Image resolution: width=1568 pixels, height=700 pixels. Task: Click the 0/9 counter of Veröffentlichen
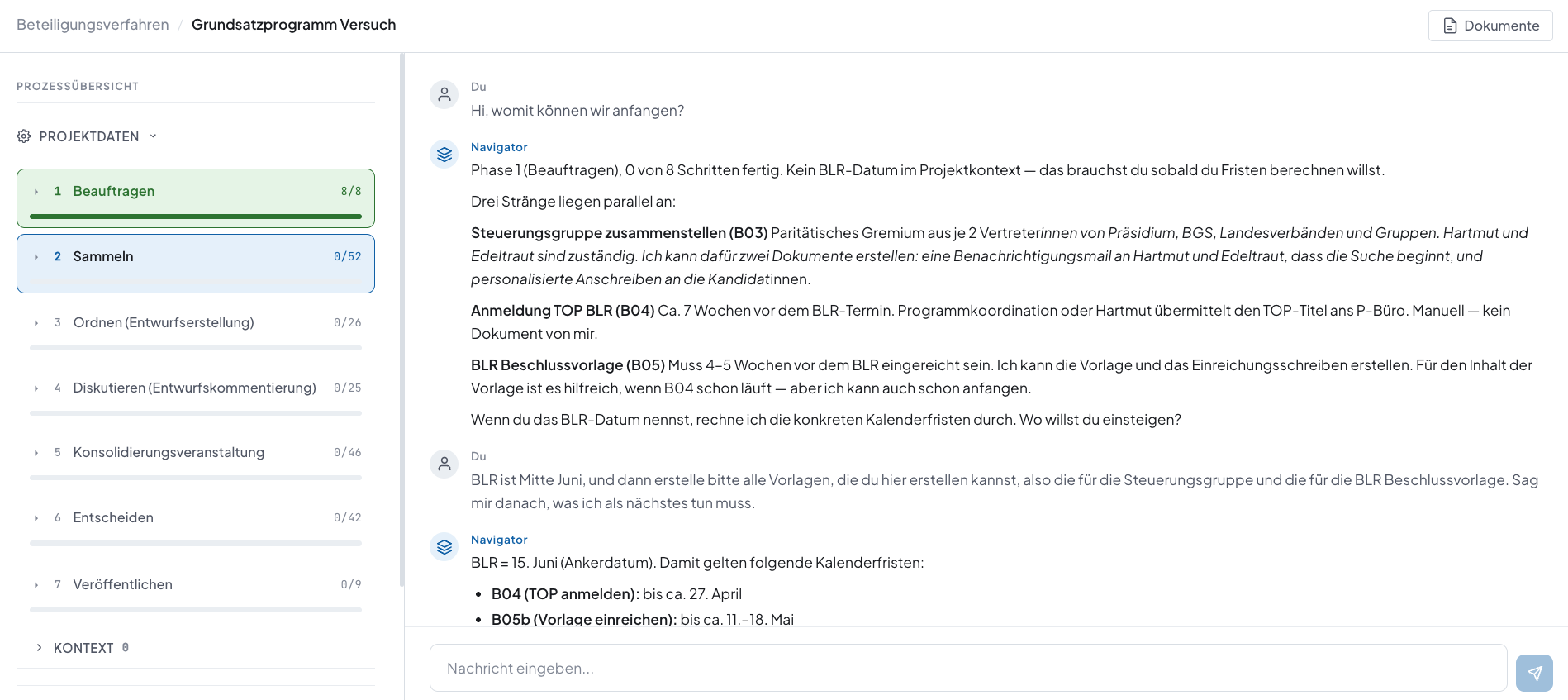(x=351, y=584)
